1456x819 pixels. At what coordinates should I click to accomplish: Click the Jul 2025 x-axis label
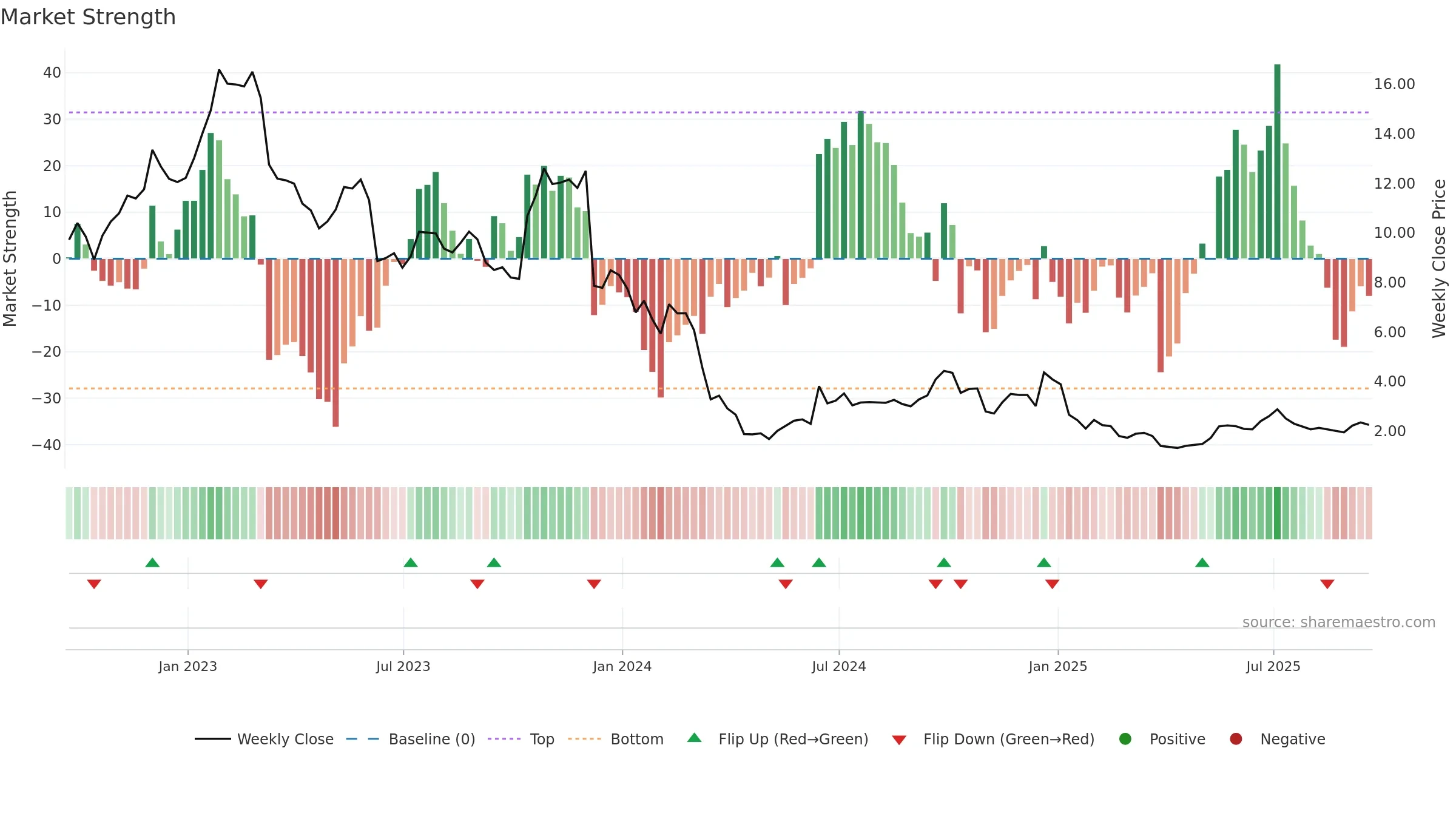coord(1273,666)
